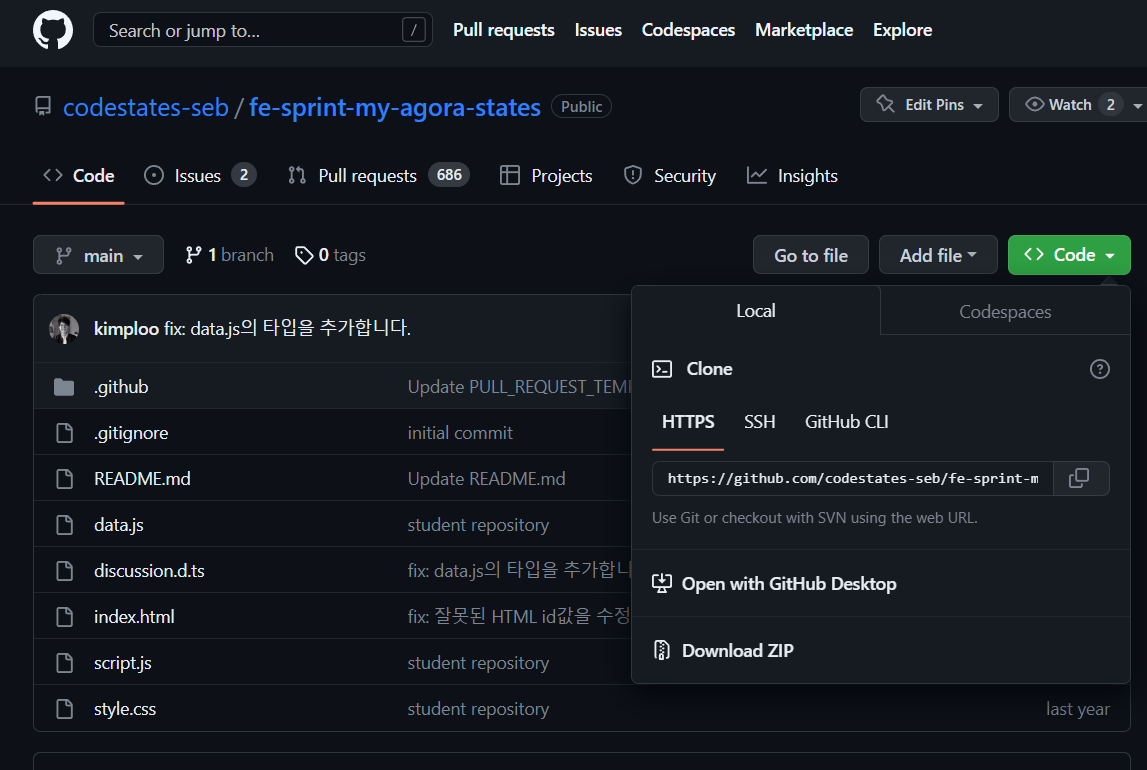The width and height of the screenshot is (1147, 770).
Task: Open the fe-sprint-my-agora-states repository link
Action: (395, 107)
